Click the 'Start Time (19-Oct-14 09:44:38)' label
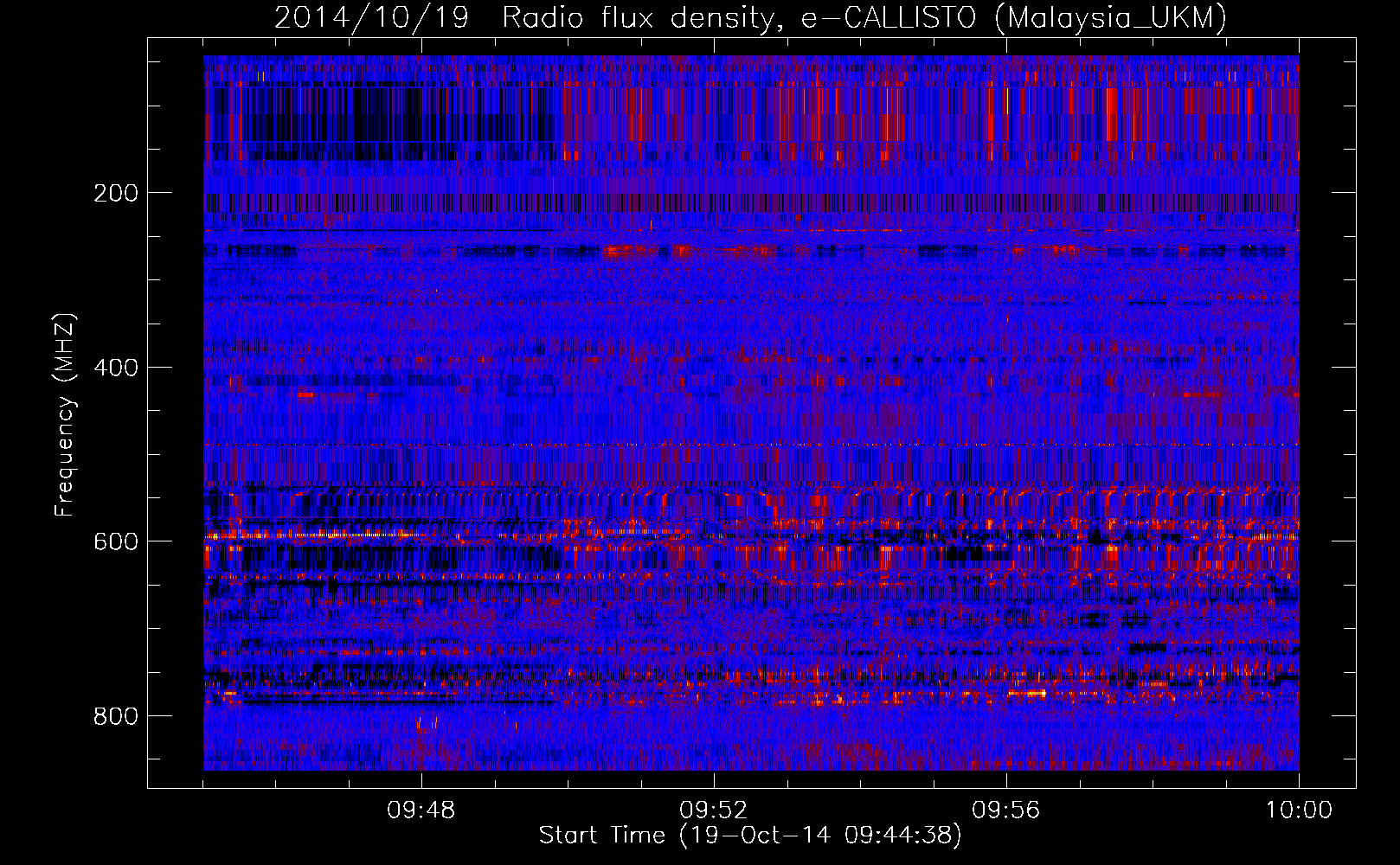Viewport: 1400px width, 865px height. (750, 836)
